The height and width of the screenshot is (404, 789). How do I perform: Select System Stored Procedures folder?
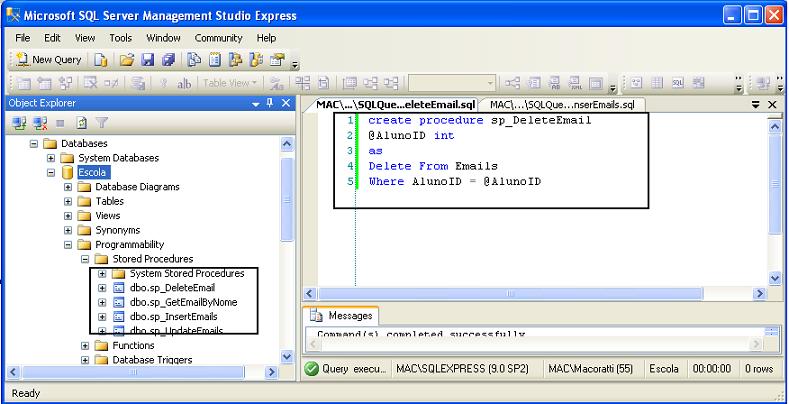click(187, 273)
